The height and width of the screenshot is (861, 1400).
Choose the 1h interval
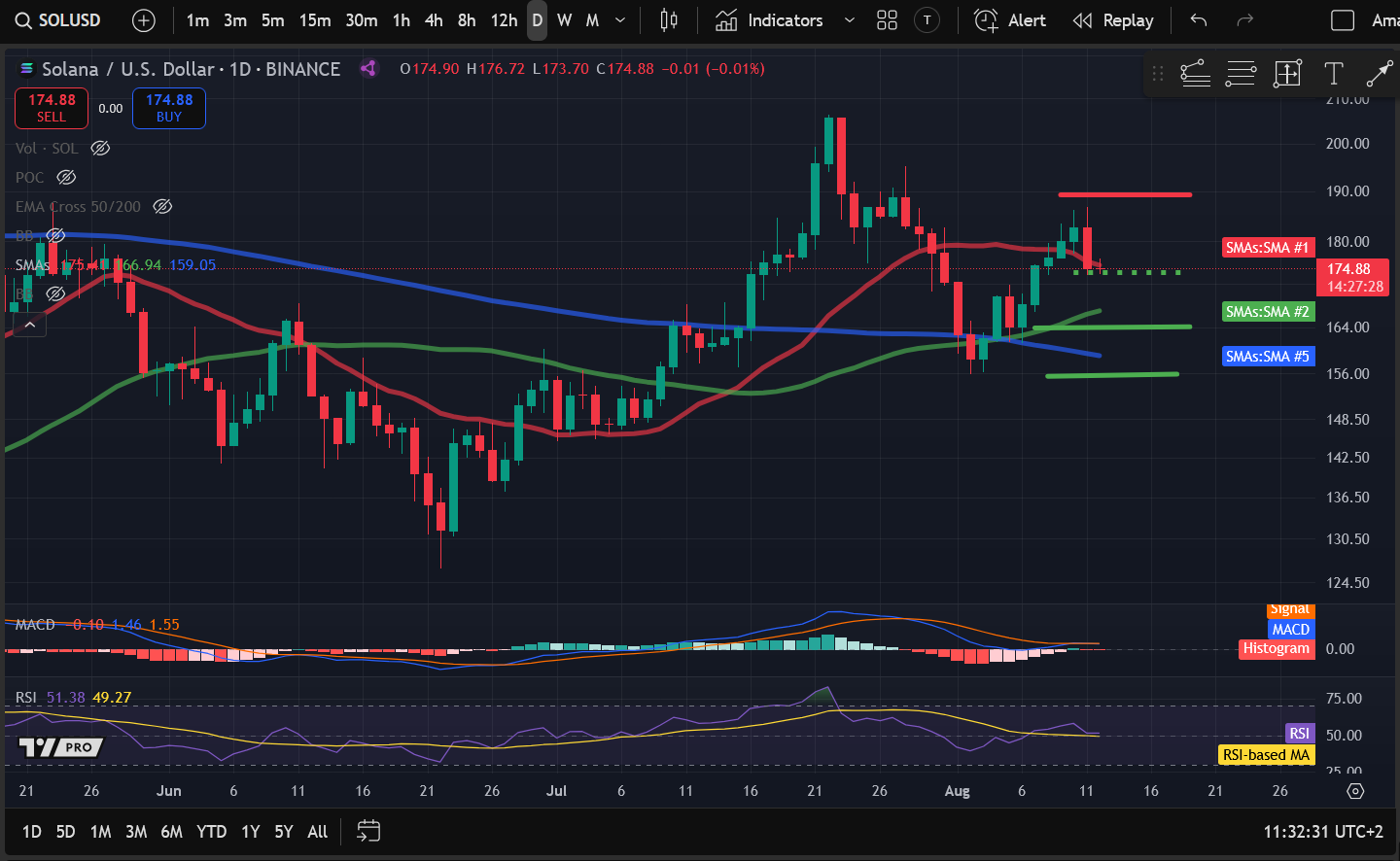pyautogui.click(x=402, y=20)
